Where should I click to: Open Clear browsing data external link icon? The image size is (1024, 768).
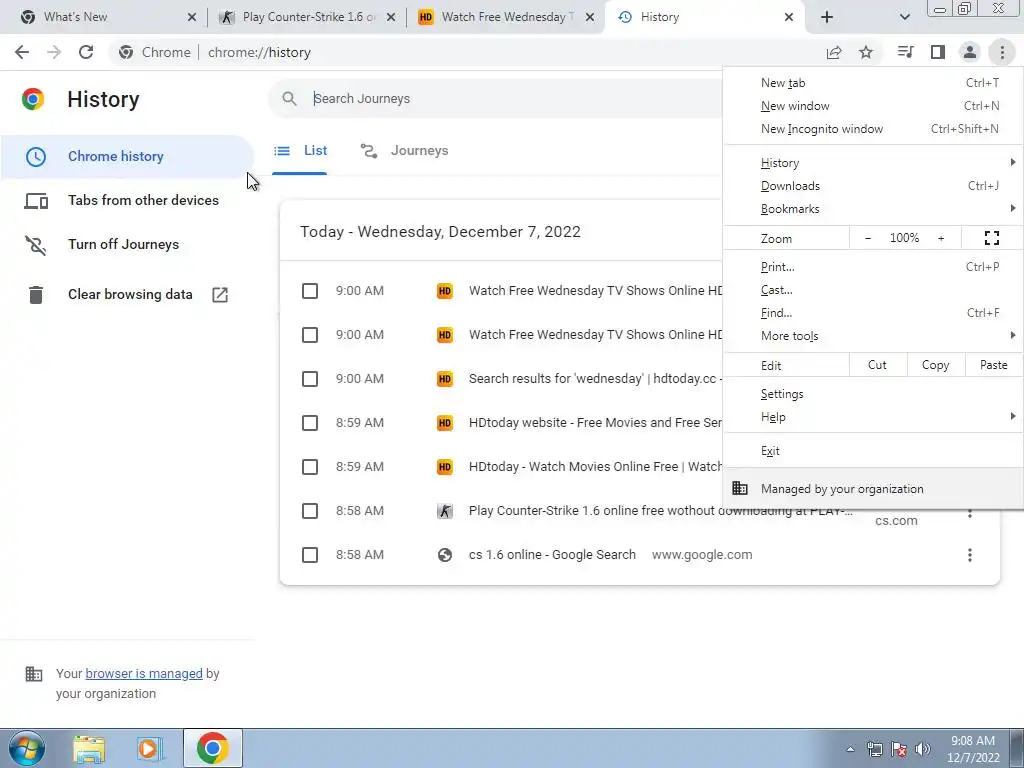[x=220, y=295]
